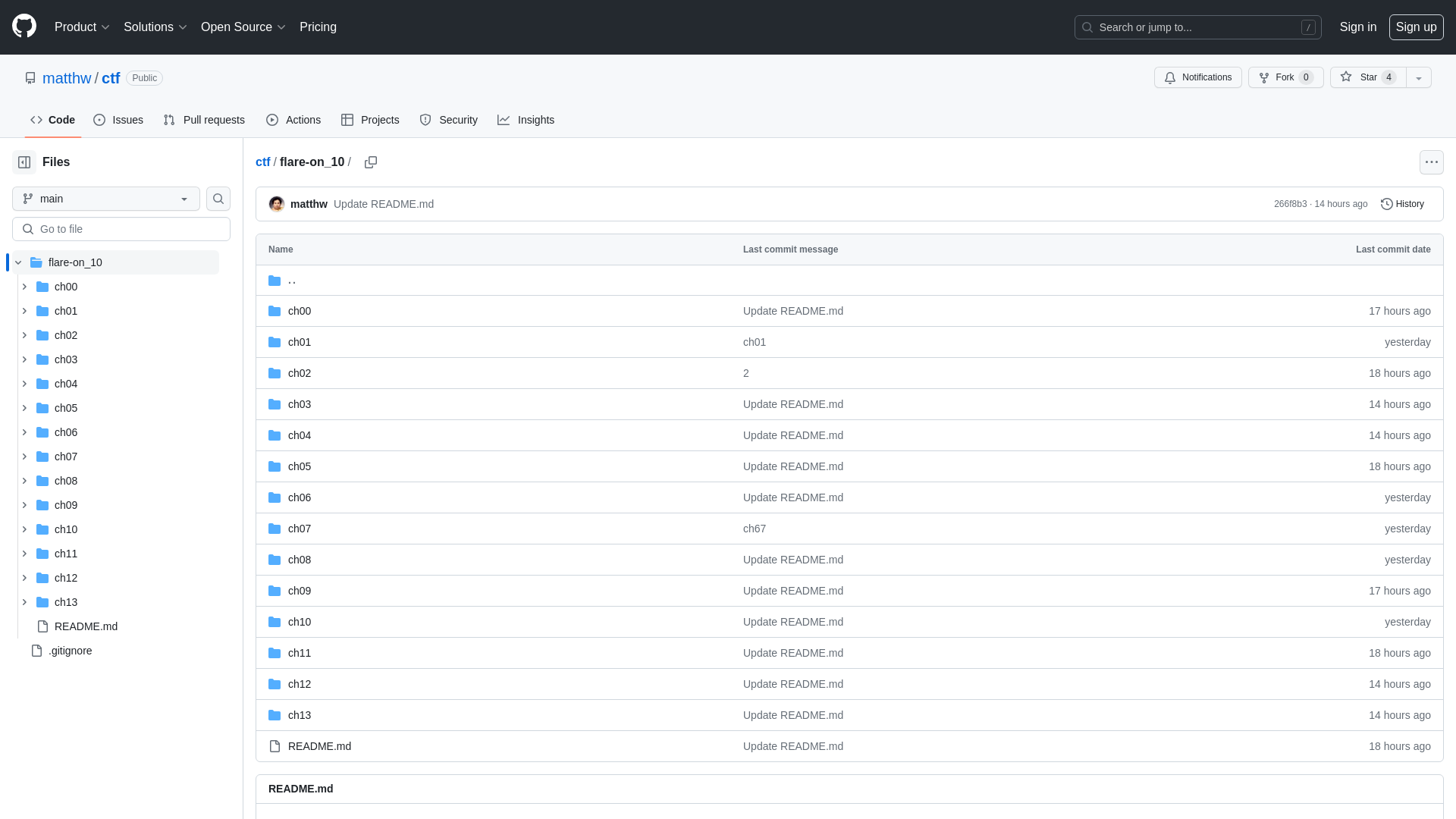Open the ch02 commit message "2"
Image resolution: width=1456 pixels, height=819 pixels.
pos(746,373)
